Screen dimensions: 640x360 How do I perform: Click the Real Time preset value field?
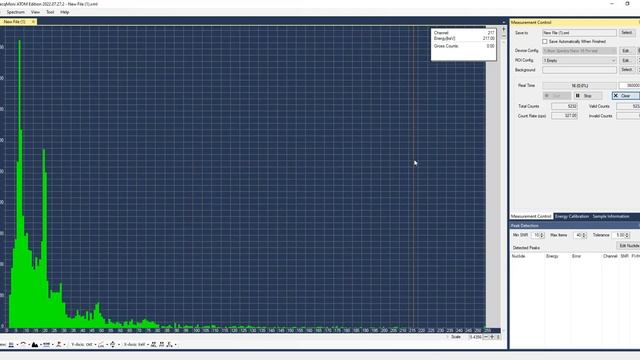pyautogui.click(x=629, y=85)
